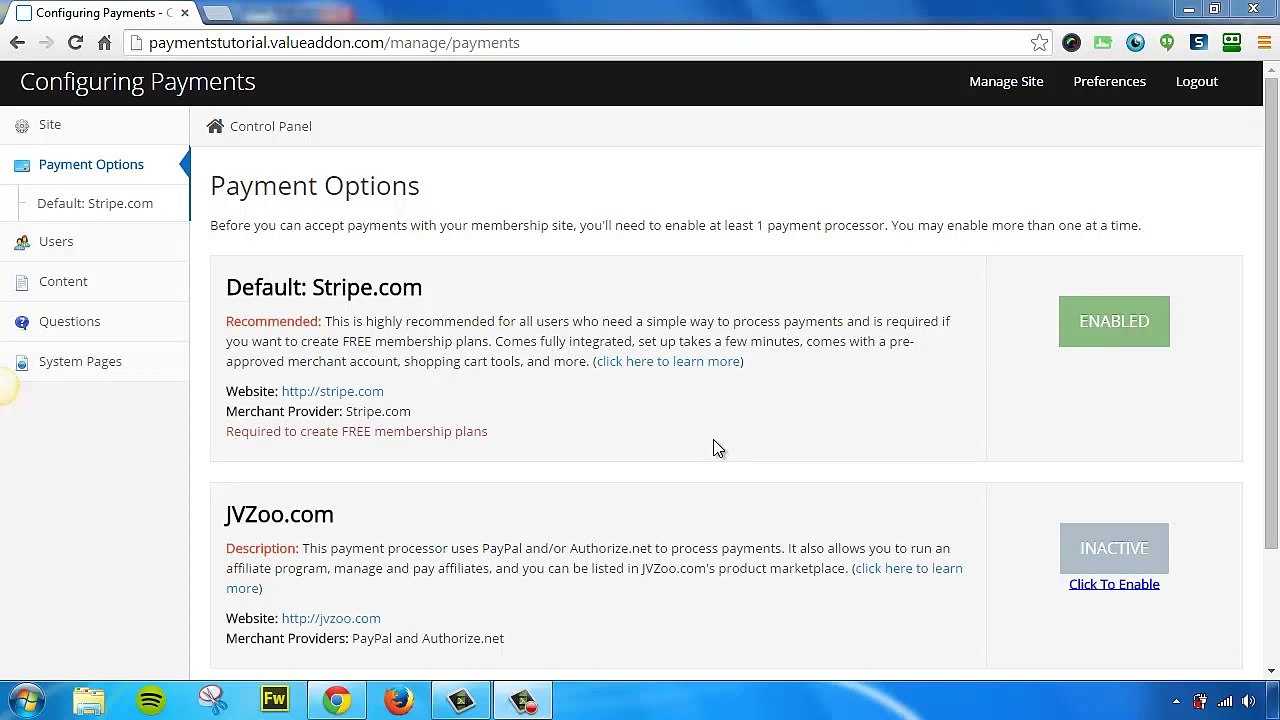Open System Pages sidebar section
Screen dimensions: 1280x720
point(80,361)
